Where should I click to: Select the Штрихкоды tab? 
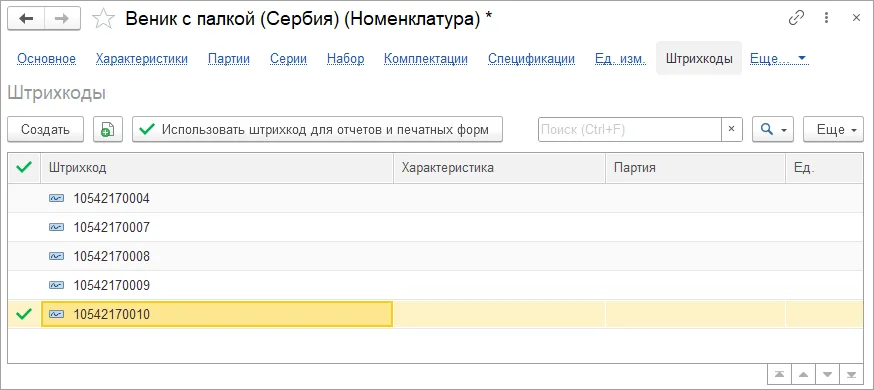[x=699, y=58]
